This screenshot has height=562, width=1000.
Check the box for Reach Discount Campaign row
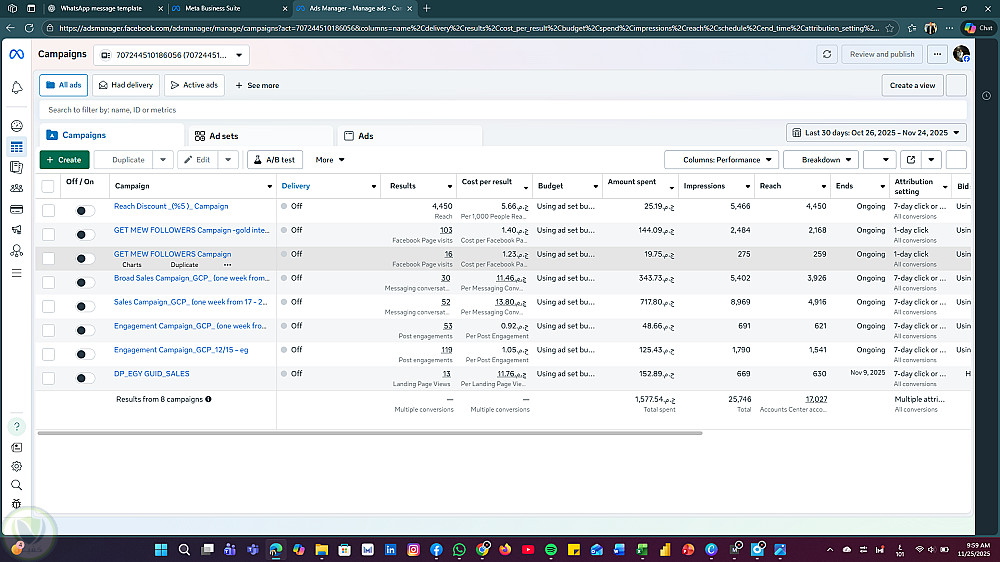point(48,211)
